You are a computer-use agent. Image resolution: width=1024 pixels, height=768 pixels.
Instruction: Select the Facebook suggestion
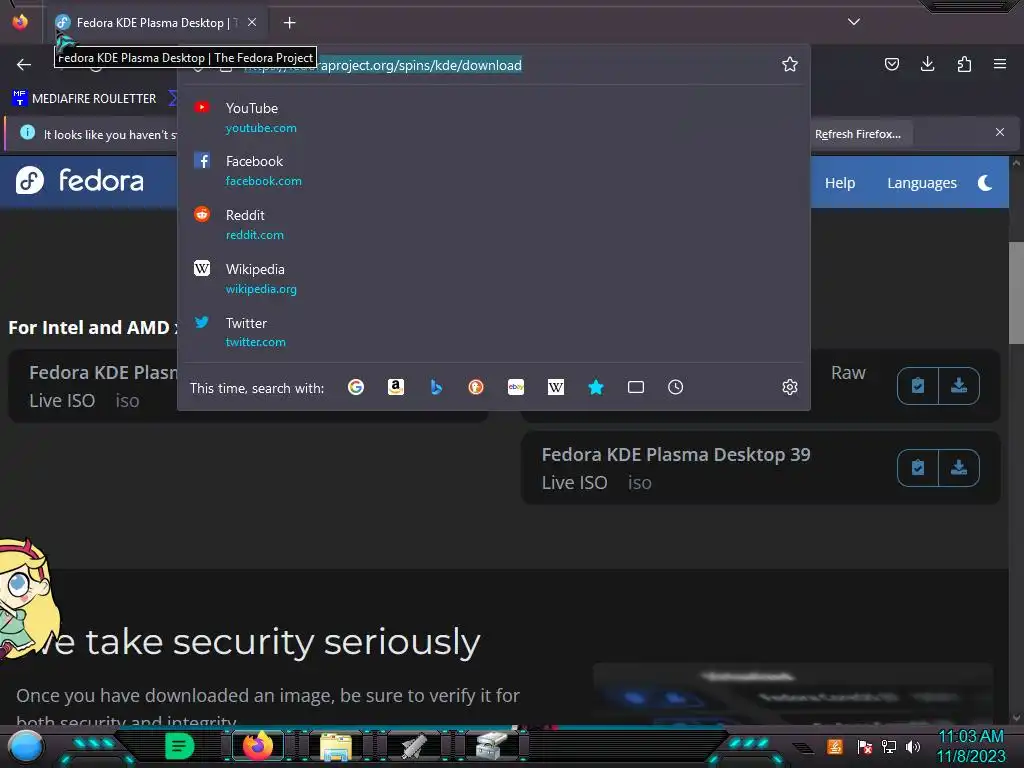494,170
